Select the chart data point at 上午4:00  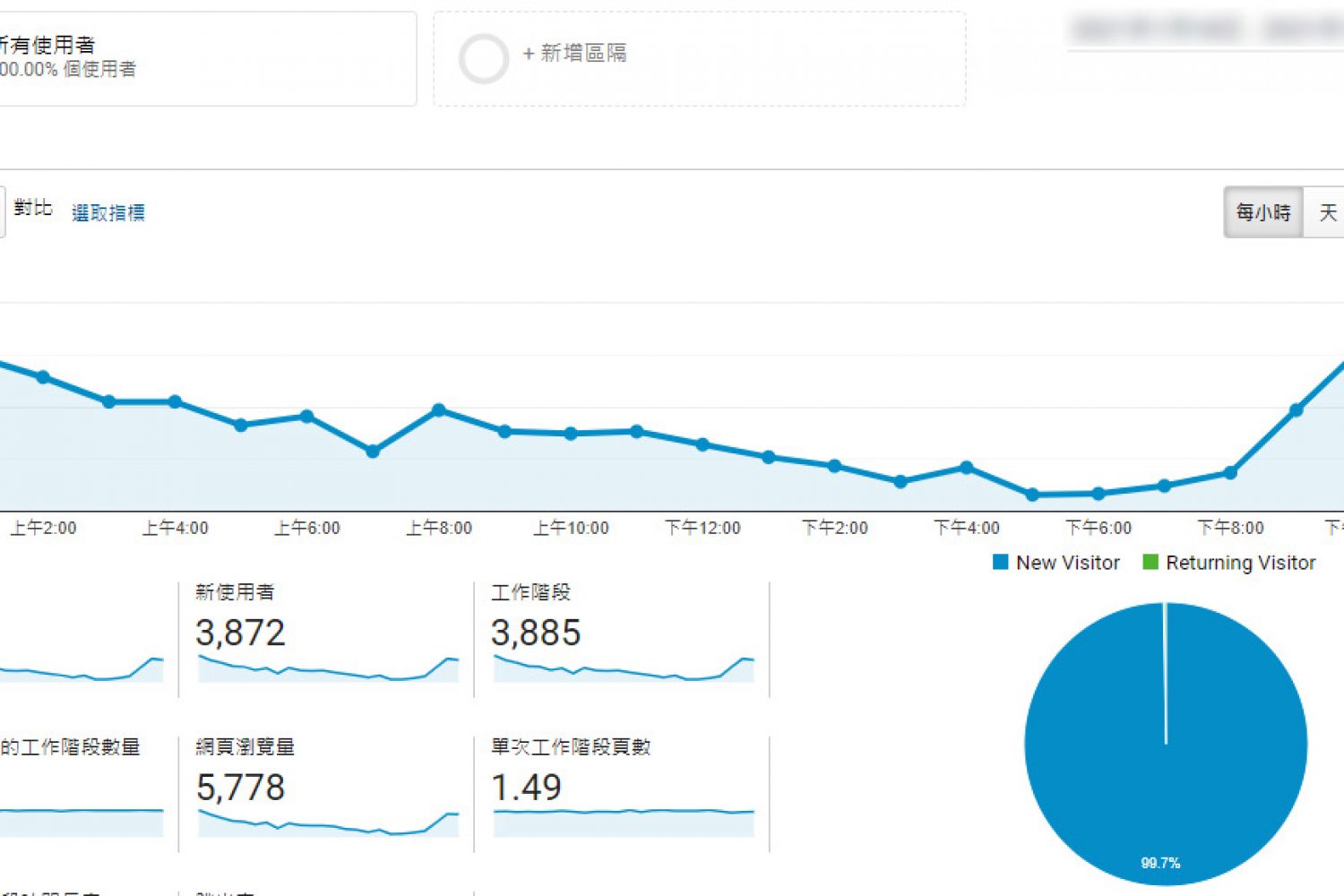[x=175, y=401]
